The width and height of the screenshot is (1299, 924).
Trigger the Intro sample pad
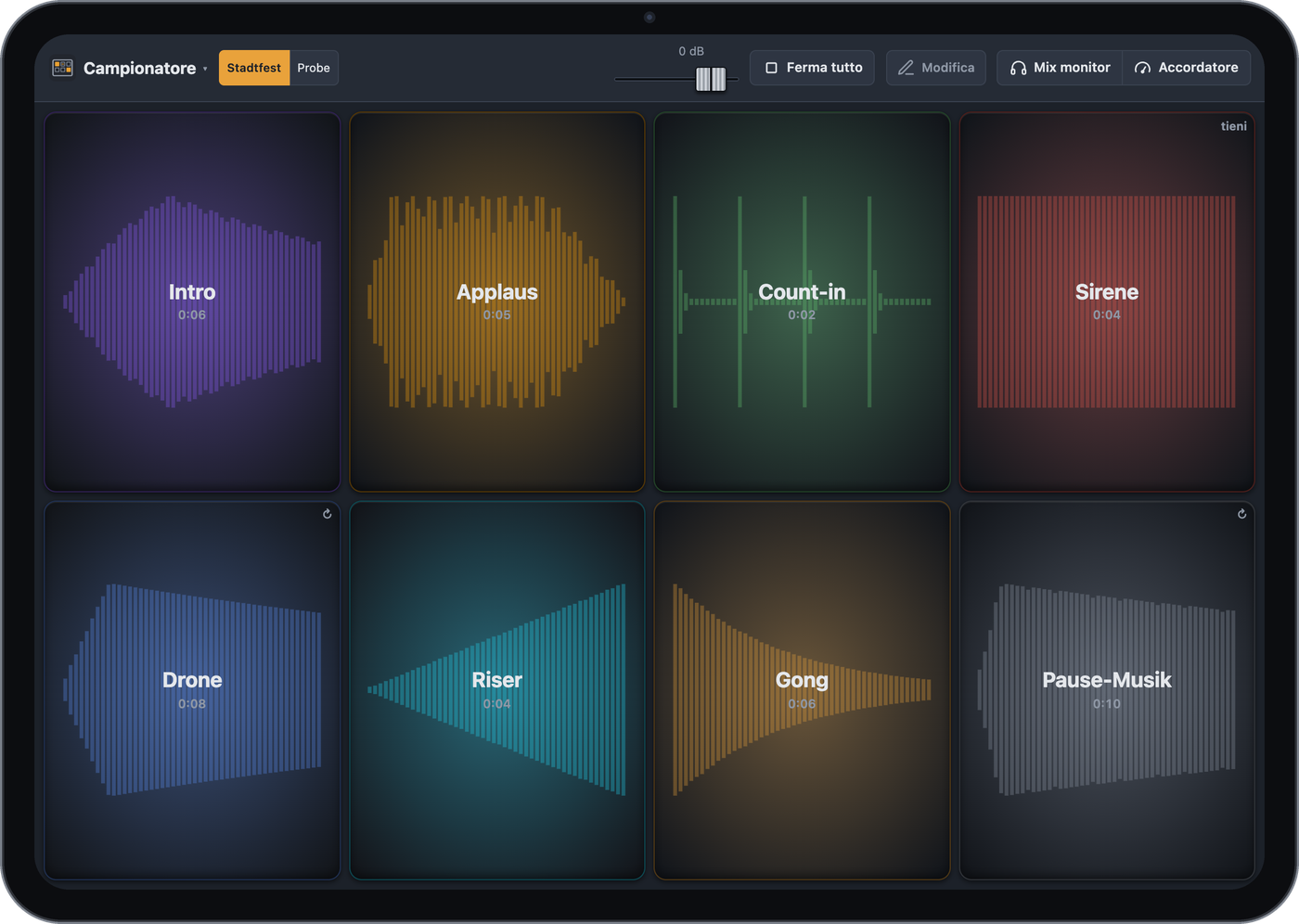pyautogui.click(x=192, y=302)
